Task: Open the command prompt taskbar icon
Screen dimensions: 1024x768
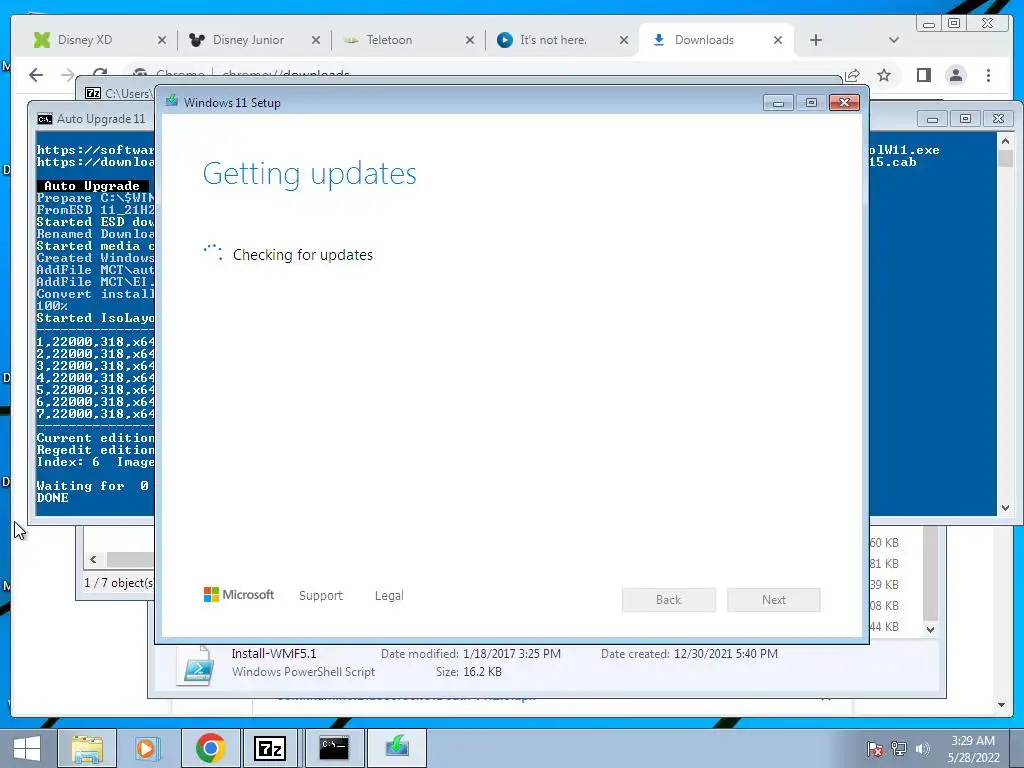Action: (334, 748)
